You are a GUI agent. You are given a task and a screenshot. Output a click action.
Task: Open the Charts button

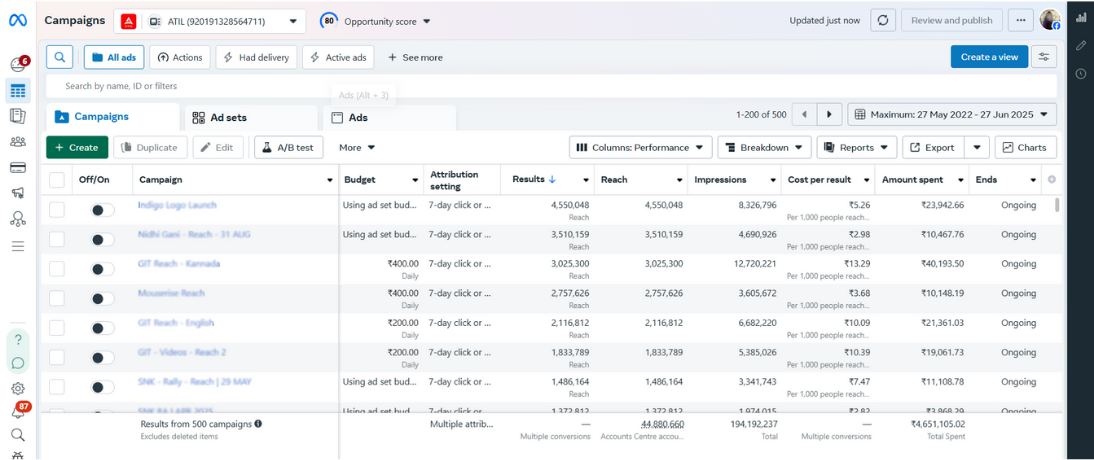click(1025, 147)
